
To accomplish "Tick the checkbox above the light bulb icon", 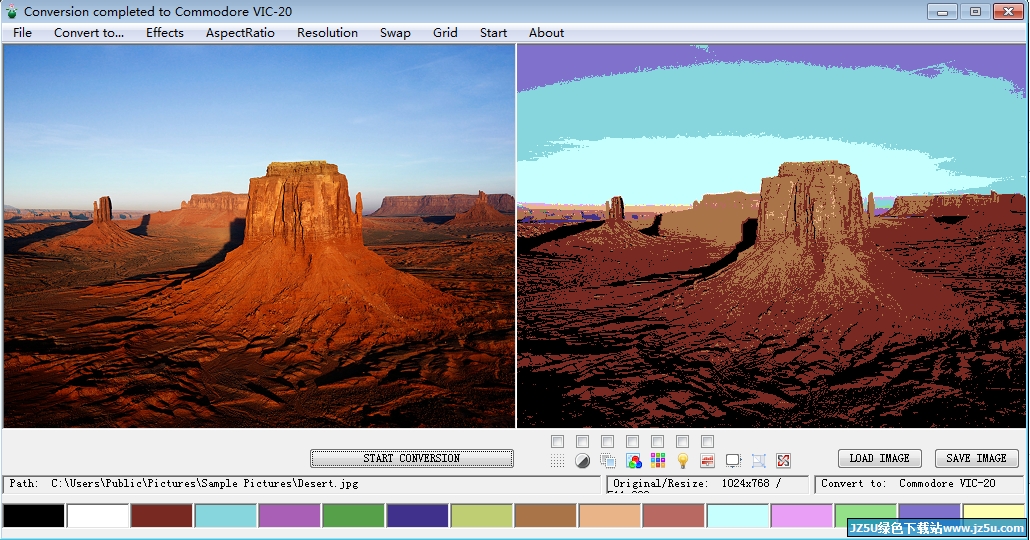I will pyautogui.click(x=683, y=441).
